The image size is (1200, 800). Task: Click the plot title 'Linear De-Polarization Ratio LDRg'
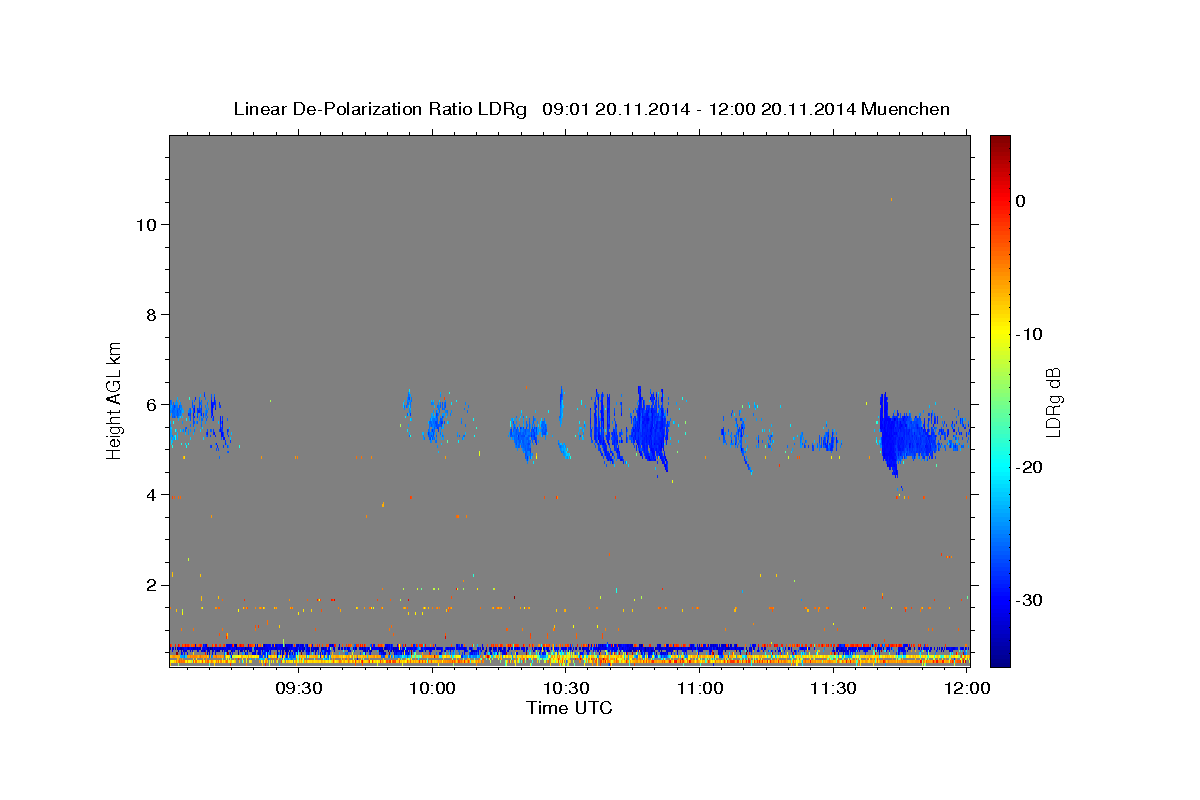pos(380,109)
